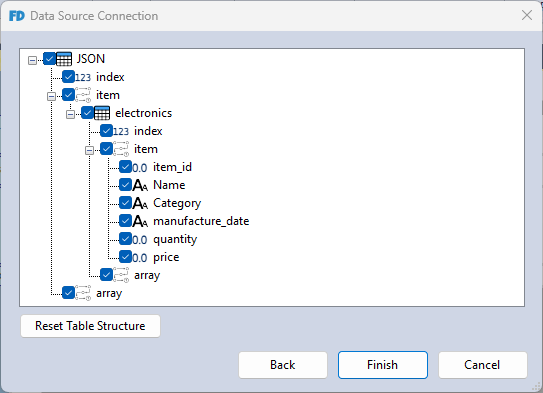This screenshot has width=543, height=393.
Task: Select the Category label
Action: click(x=177, y=203)
